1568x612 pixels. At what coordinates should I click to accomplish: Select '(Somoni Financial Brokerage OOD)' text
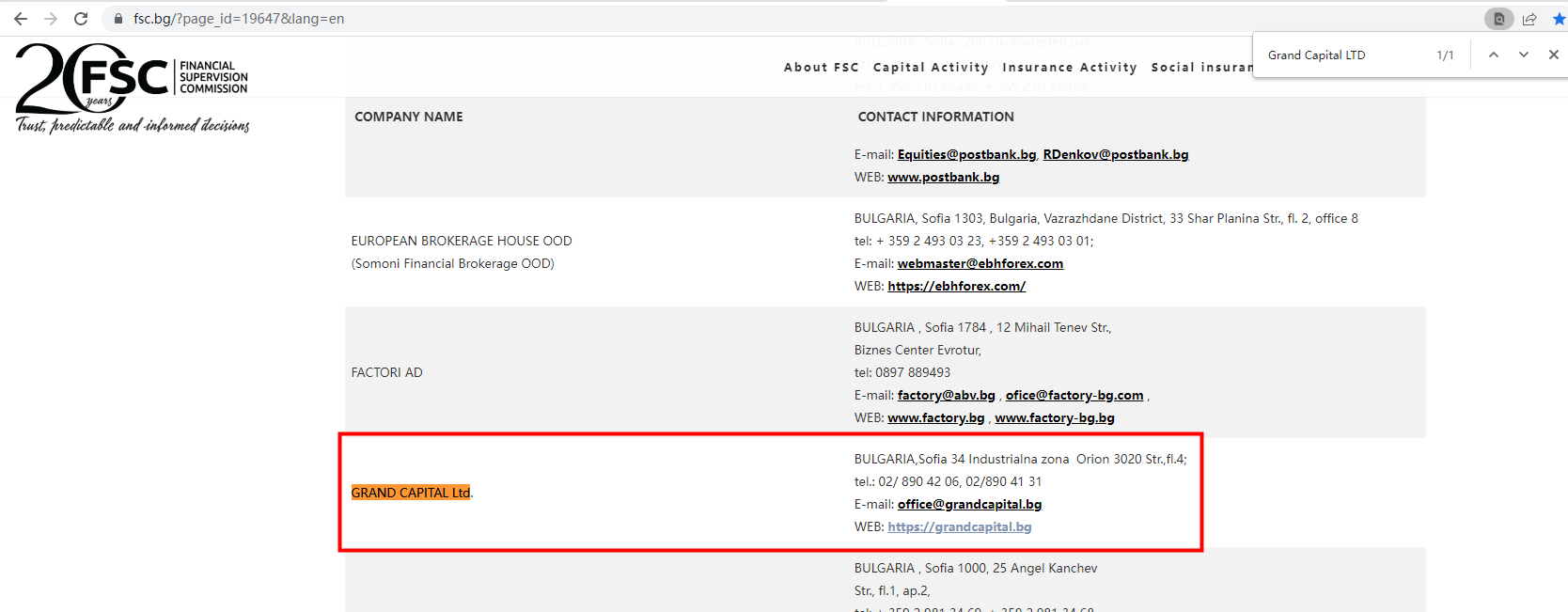(x=453, y=263)
